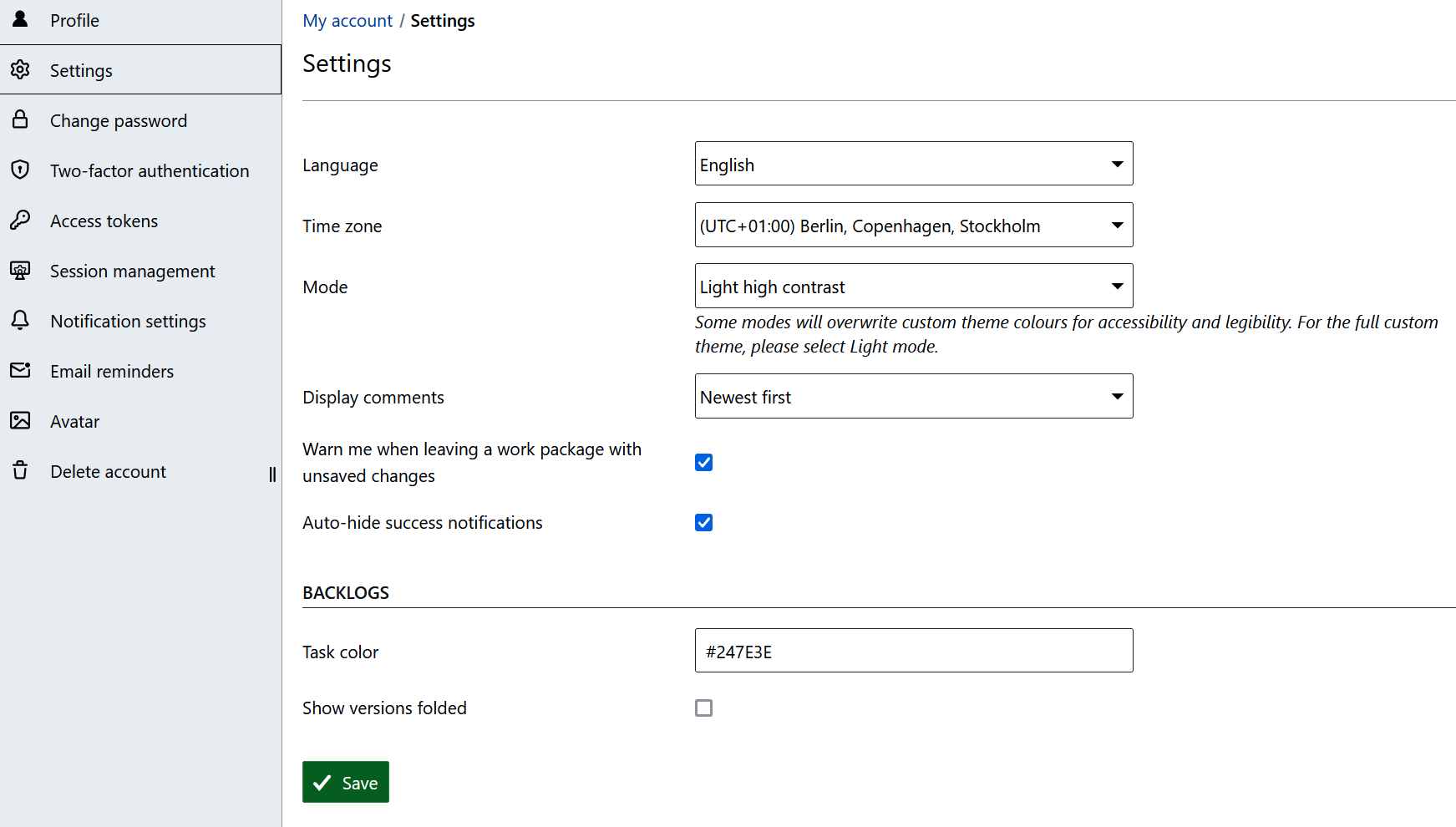
Task: Open the Avatar menu item
Action: 75,422
